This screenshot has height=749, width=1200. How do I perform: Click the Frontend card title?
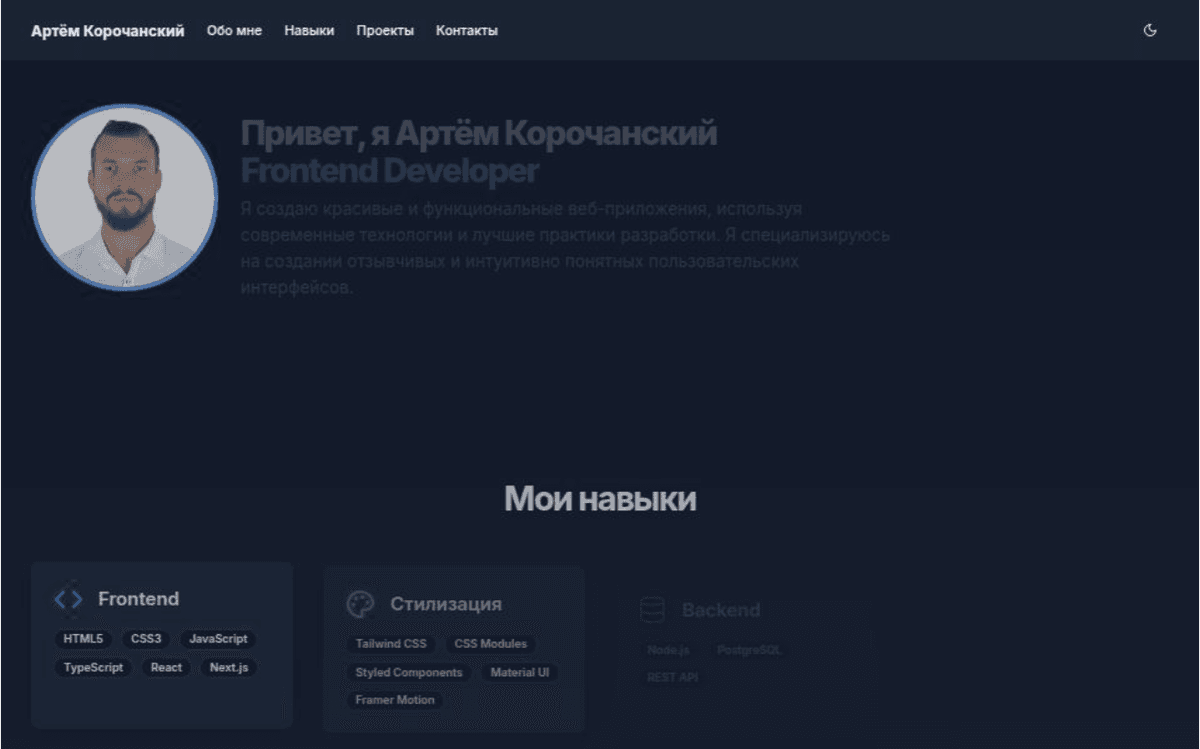[x=138, y=599]
